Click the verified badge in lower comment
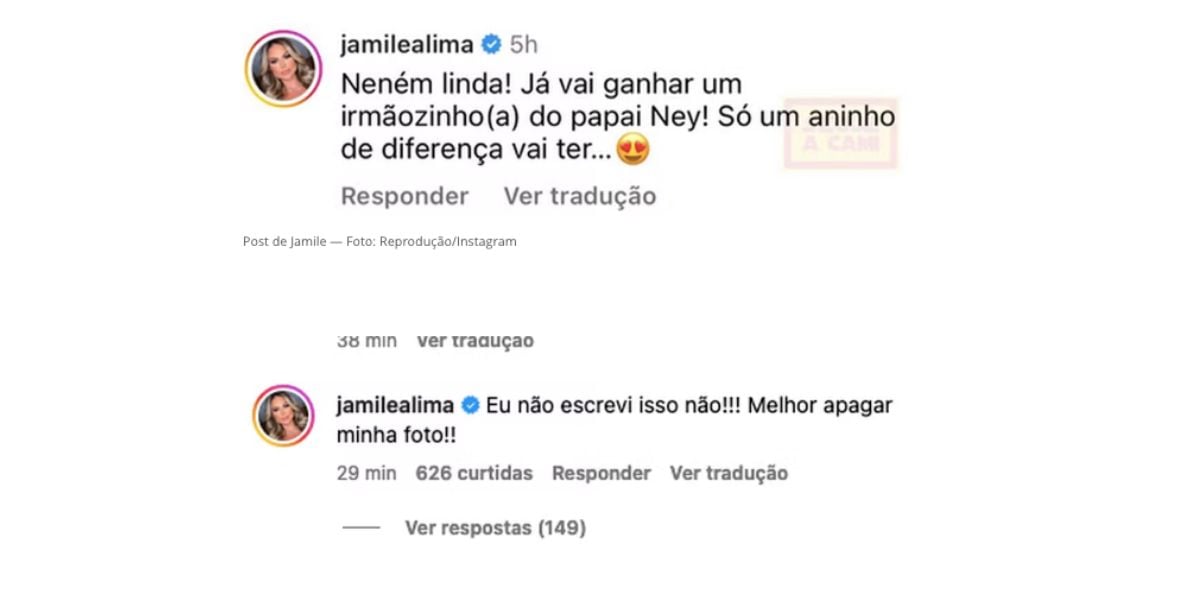 (x=470, y=406)
